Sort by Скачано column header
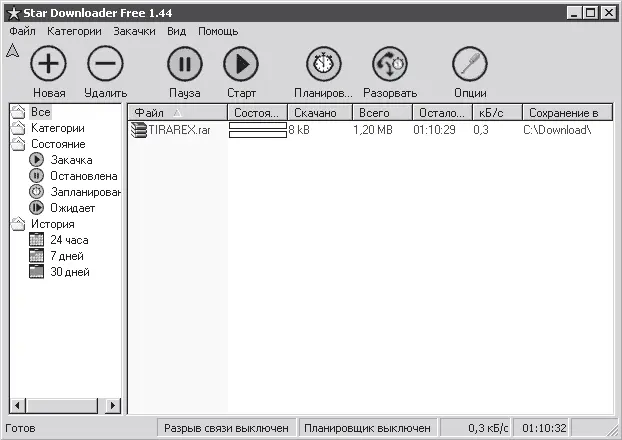 (x=314, y=113)
